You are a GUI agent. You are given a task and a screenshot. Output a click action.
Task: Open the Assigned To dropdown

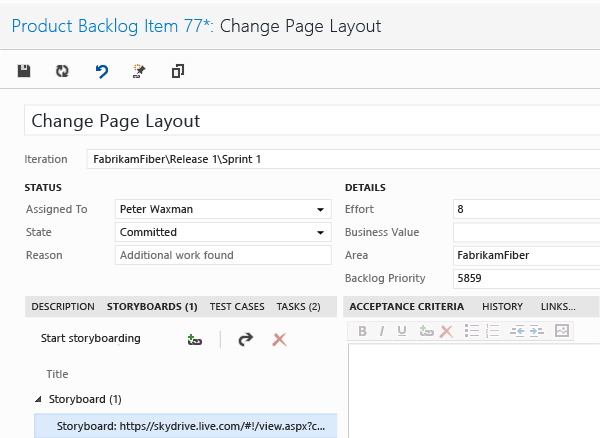[x=321, y=210]
